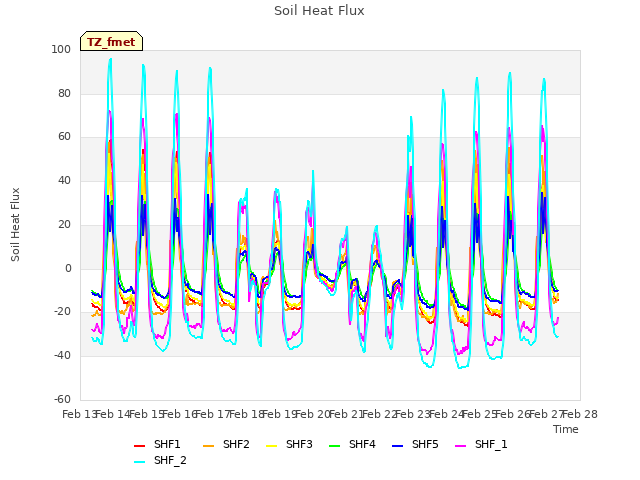The height and width of the screenshot is (480, 640).
Task: Click the SHF4 green legend swatch
Action: (x=335, y=446)
